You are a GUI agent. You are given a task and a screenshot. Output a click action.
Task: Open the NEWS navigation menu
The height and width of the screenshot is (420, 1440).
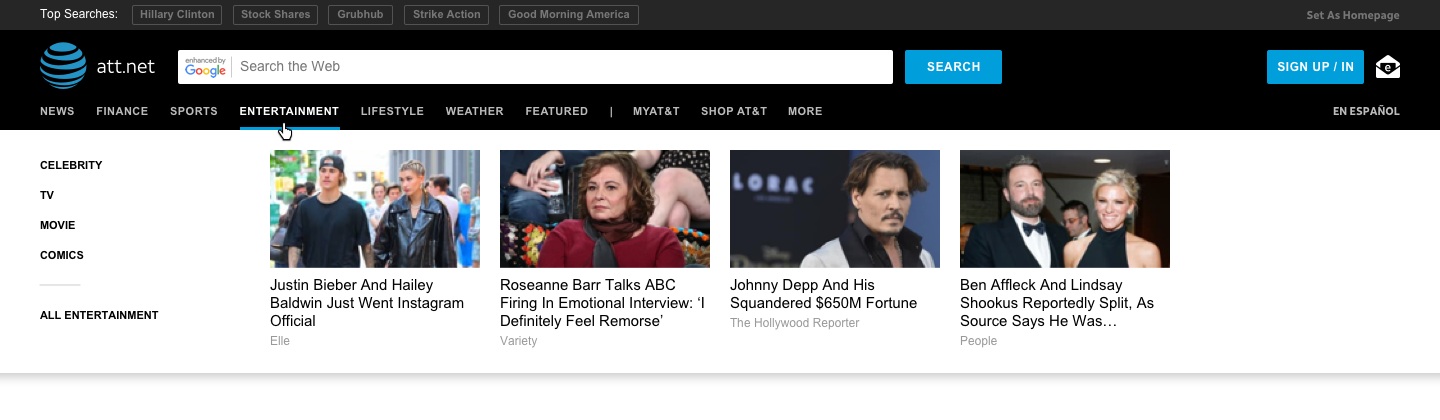57,111
